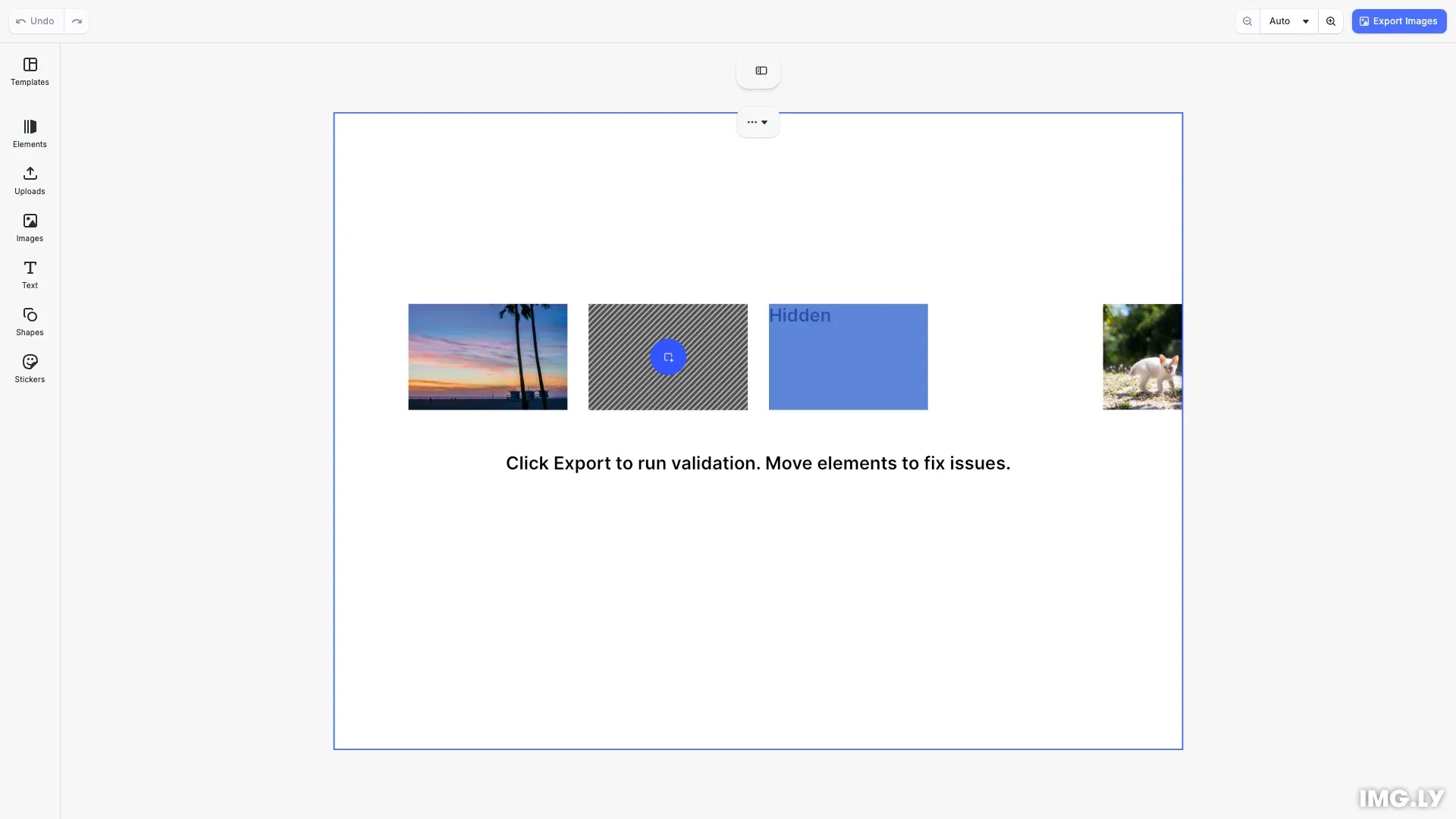Click the Export Images button

click(x=1398, y=21)
